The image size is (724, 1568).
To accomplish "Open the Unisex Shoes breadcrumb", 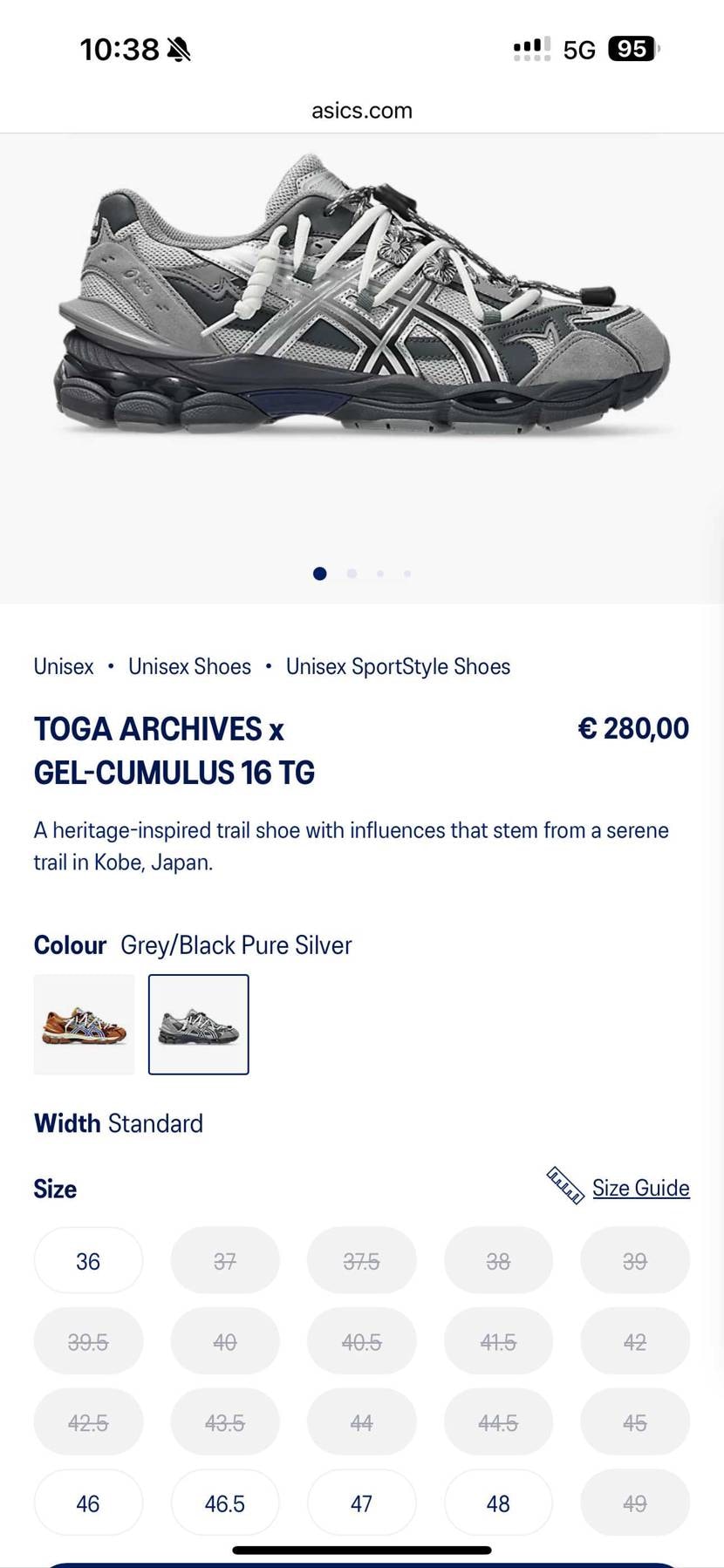I will click(189, 666).
